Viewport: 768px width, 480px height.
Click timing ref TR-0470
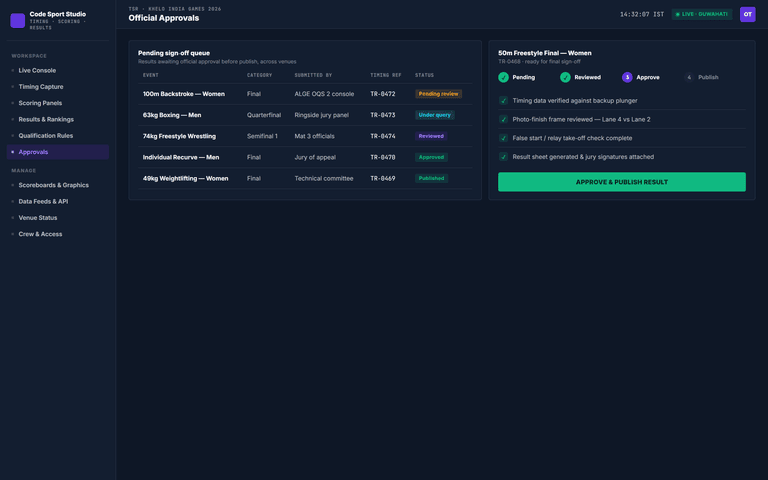pos(383,157)
